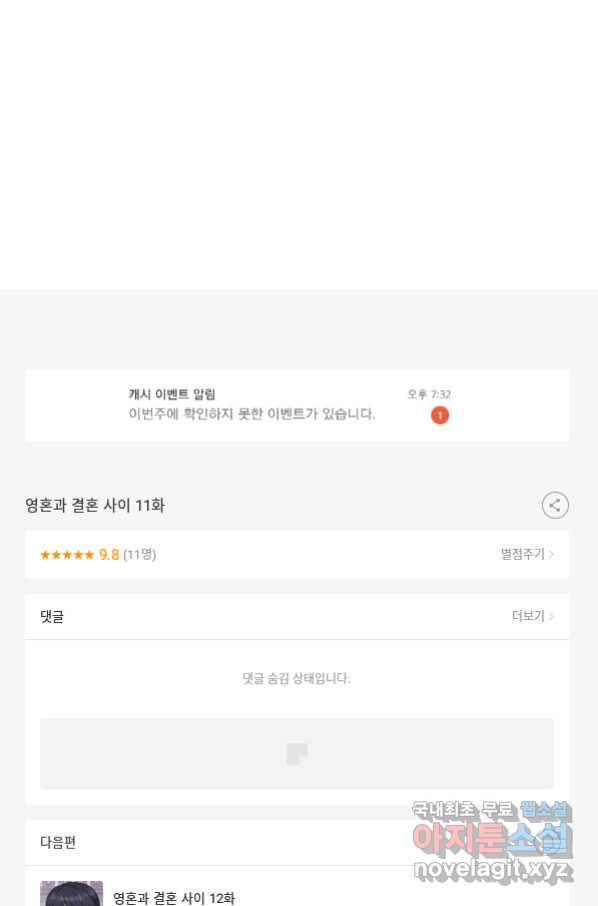Screen dimensions: 598x906
Task: Select the 다음편 section header
Action: coord(58,842)
